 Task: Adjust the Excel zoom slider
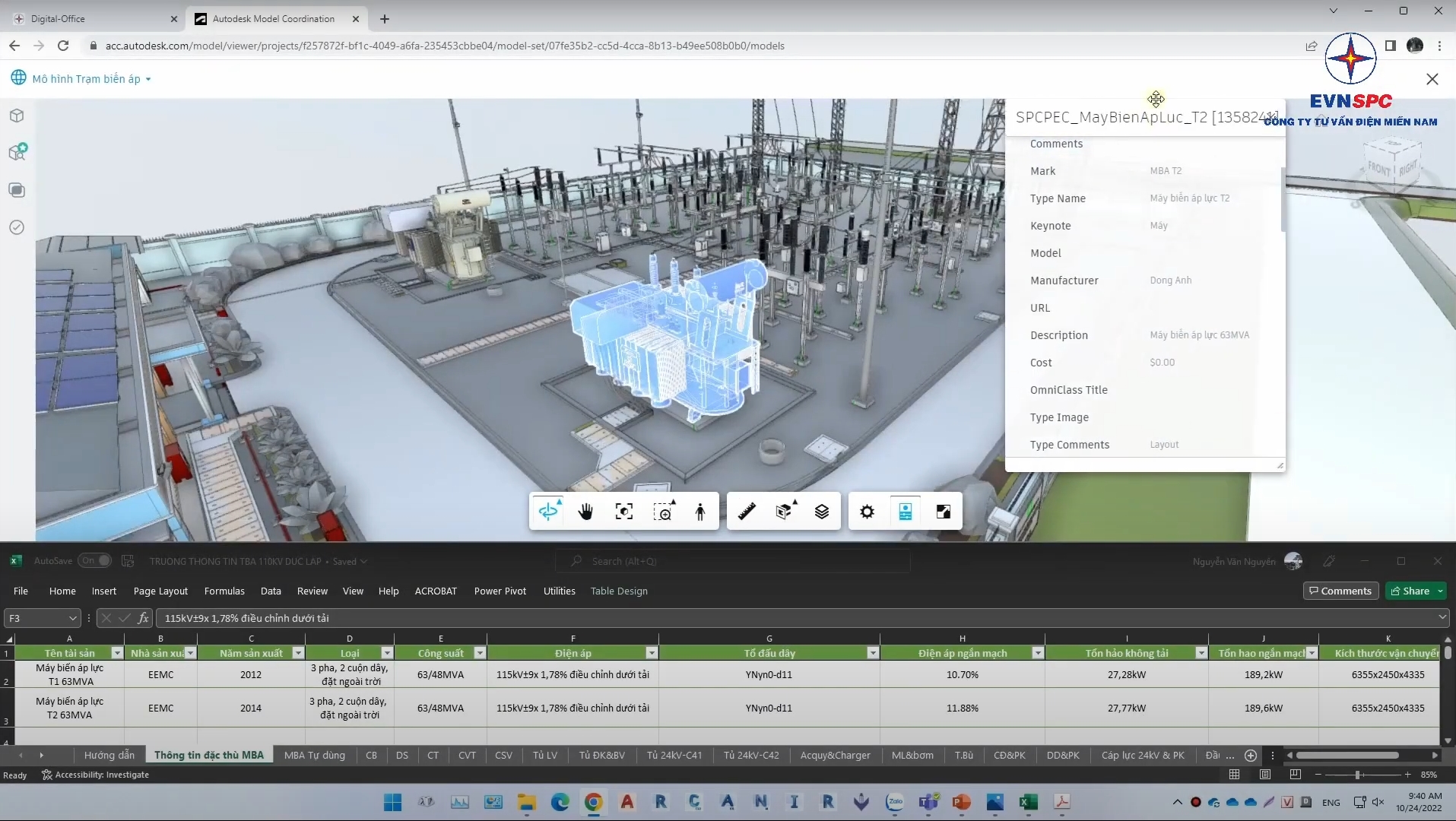tap(1358, 775)
